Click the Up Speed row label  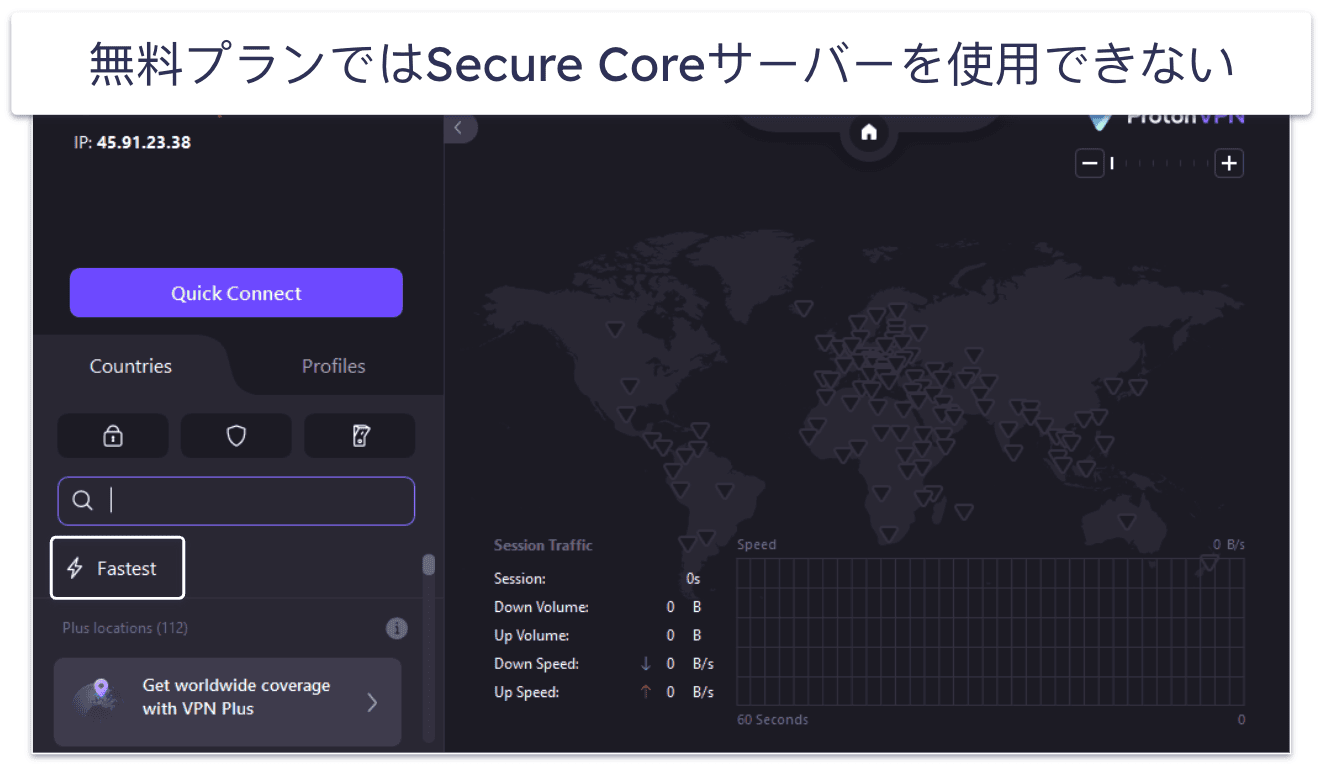click(526, 692)
